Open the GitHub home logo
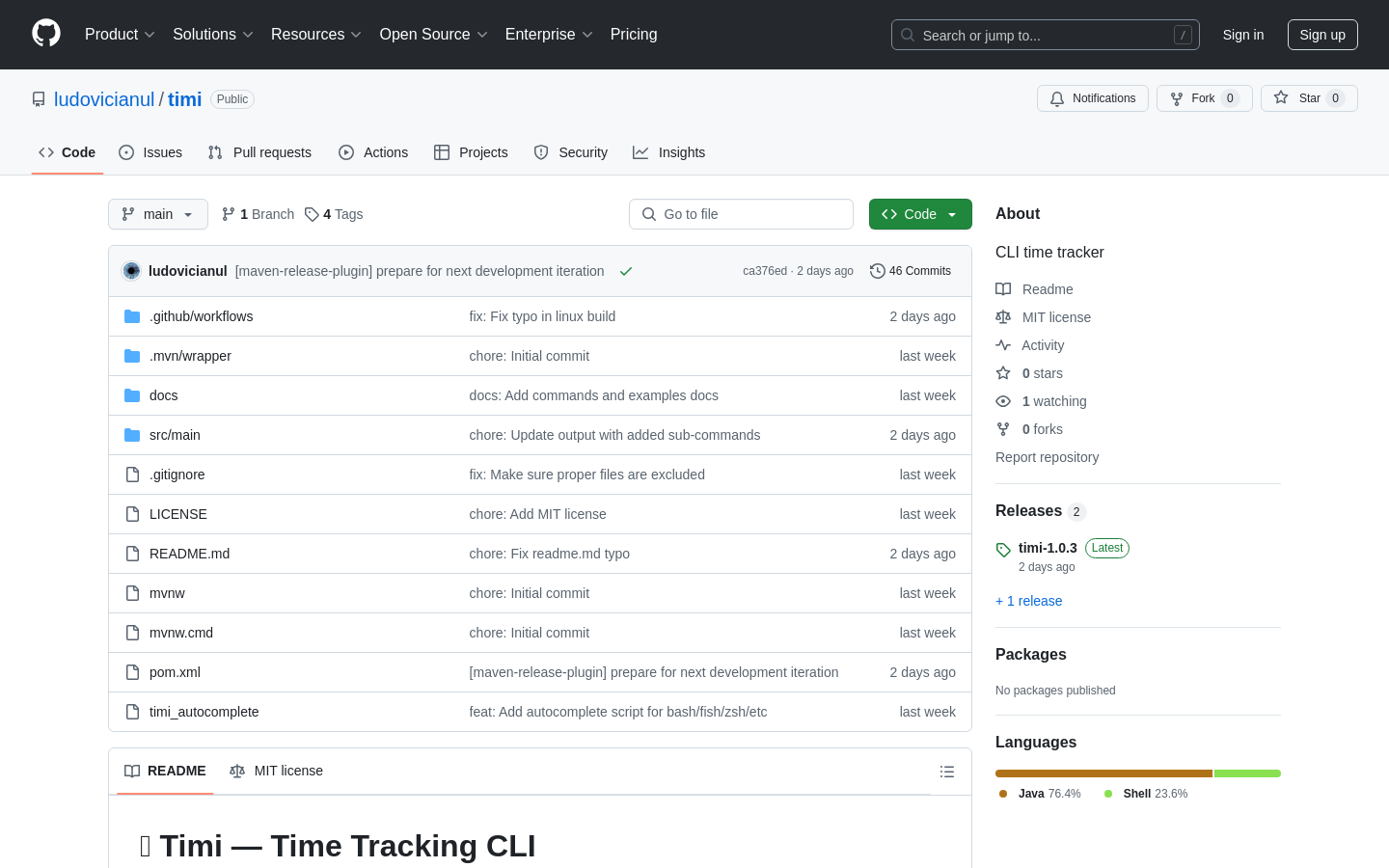 [46, 34]
